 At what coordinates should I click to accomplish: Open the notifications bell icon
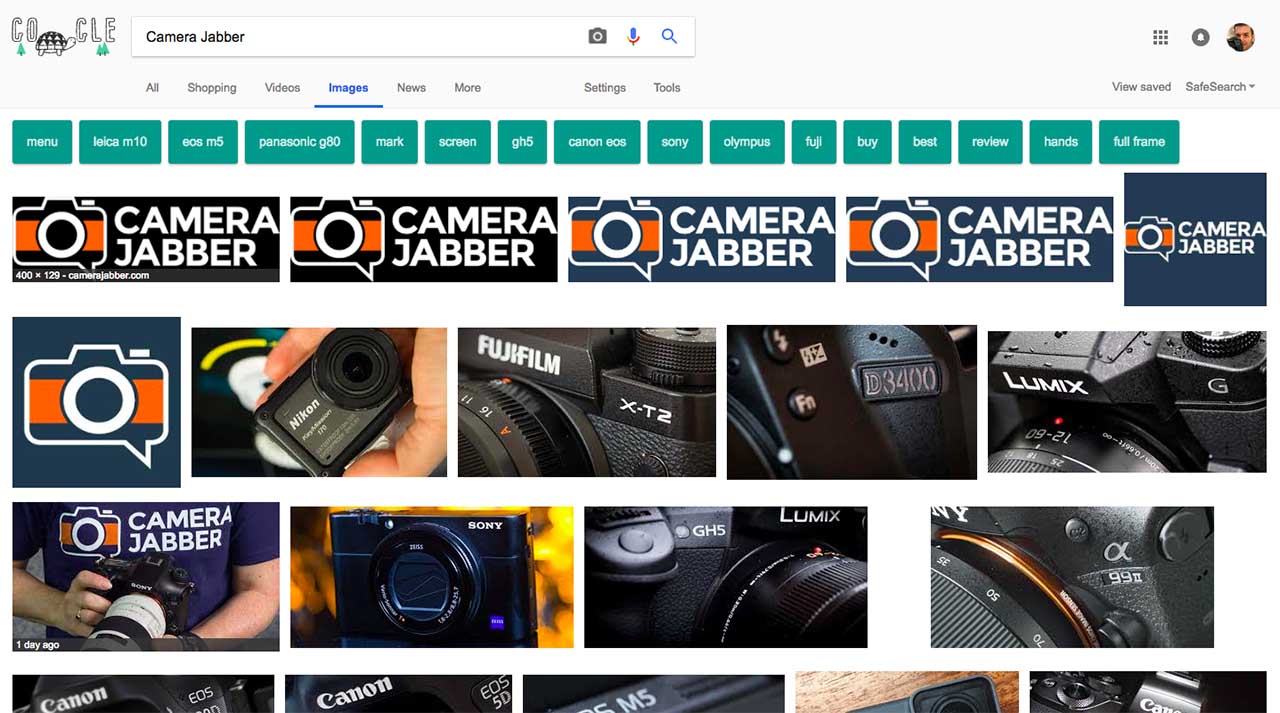pyautogui.click(x=1200, y=37)
